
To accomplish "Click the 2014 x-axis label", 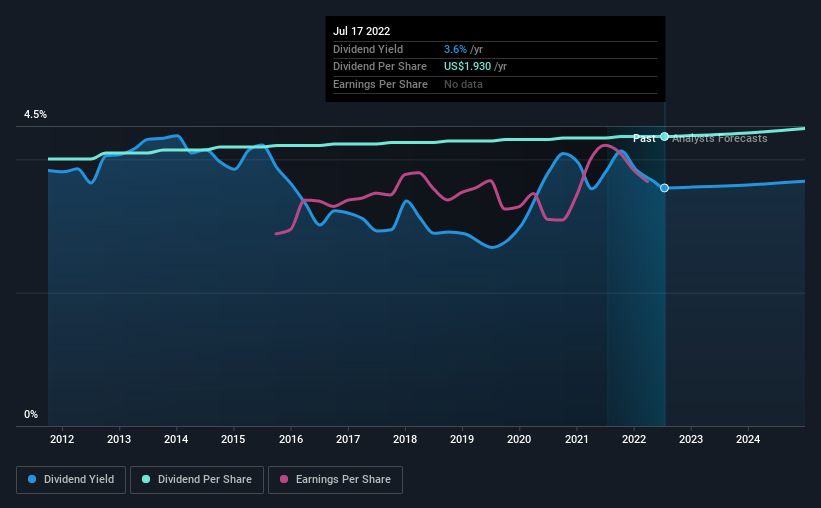I will coord(176,439).
